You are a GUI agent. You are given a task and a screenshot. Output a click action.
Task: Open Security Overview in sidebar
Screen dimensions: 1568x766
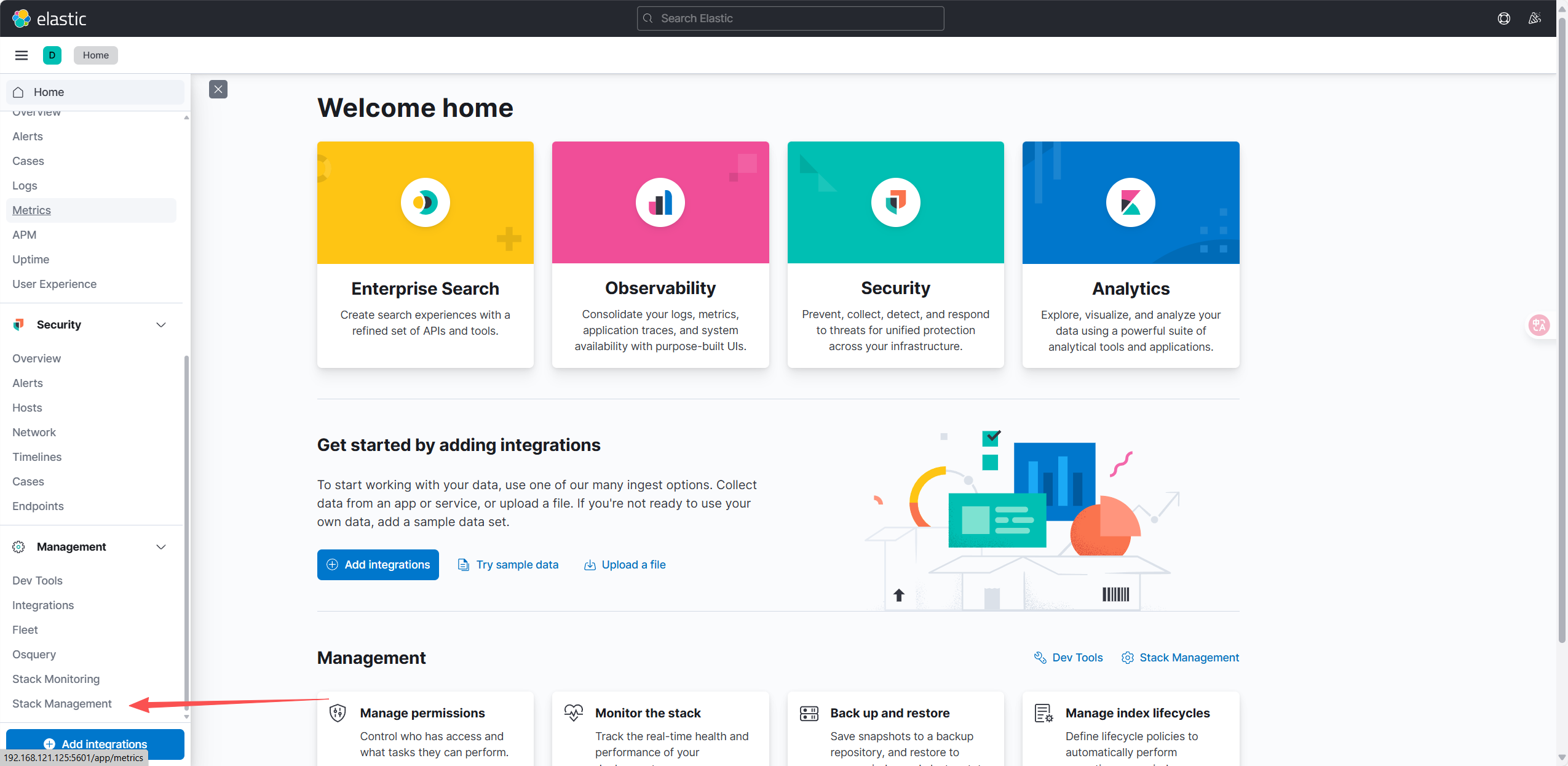pos(36,359)
